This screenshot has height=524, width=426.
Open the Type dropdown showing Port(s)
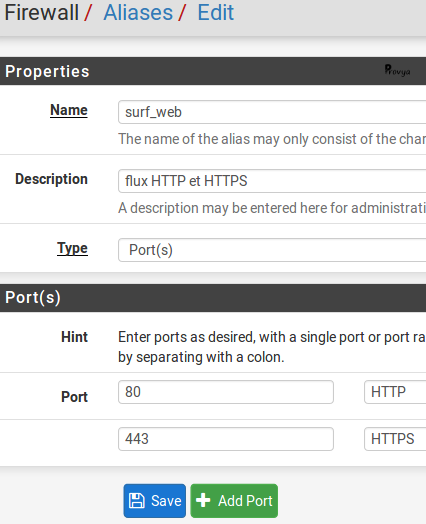click(x=272, y=250)
